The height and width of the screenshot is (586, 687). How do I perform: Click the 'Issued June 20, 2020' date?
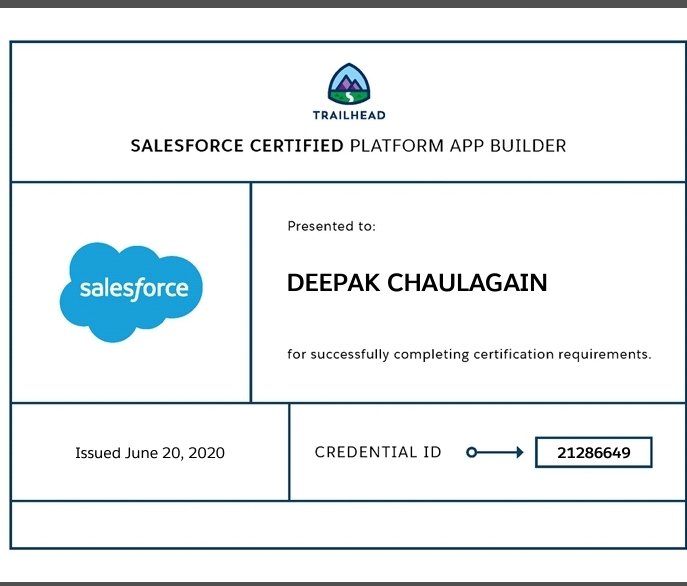coord(150,453)
